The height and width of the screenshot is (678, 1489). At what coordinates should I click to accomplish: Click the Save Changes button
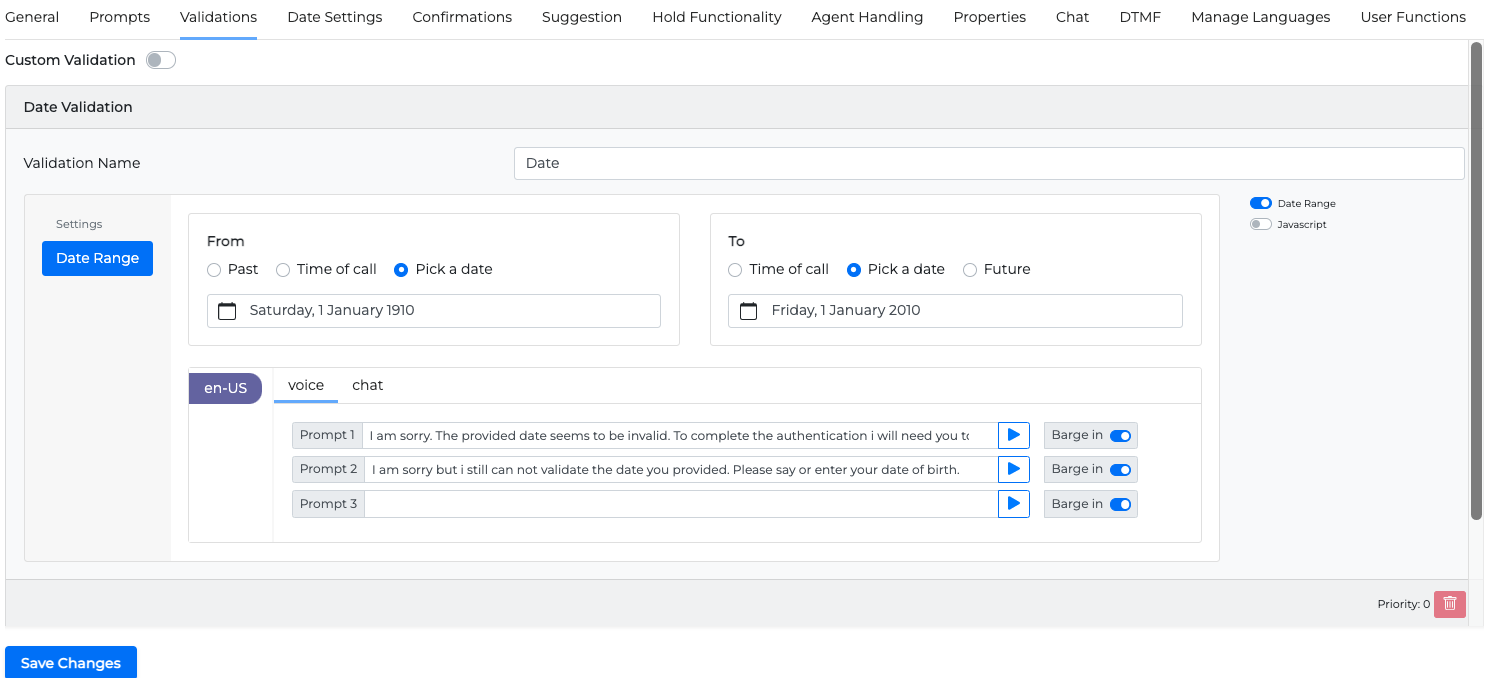click(71, 663)
